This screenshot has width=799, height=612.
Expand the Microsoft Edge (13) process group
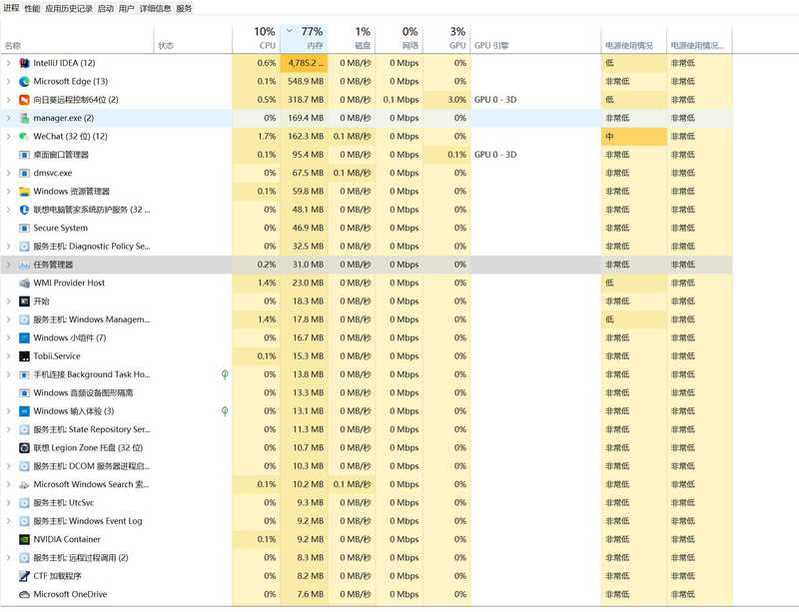pyautogui.click(x=8, y=82)
